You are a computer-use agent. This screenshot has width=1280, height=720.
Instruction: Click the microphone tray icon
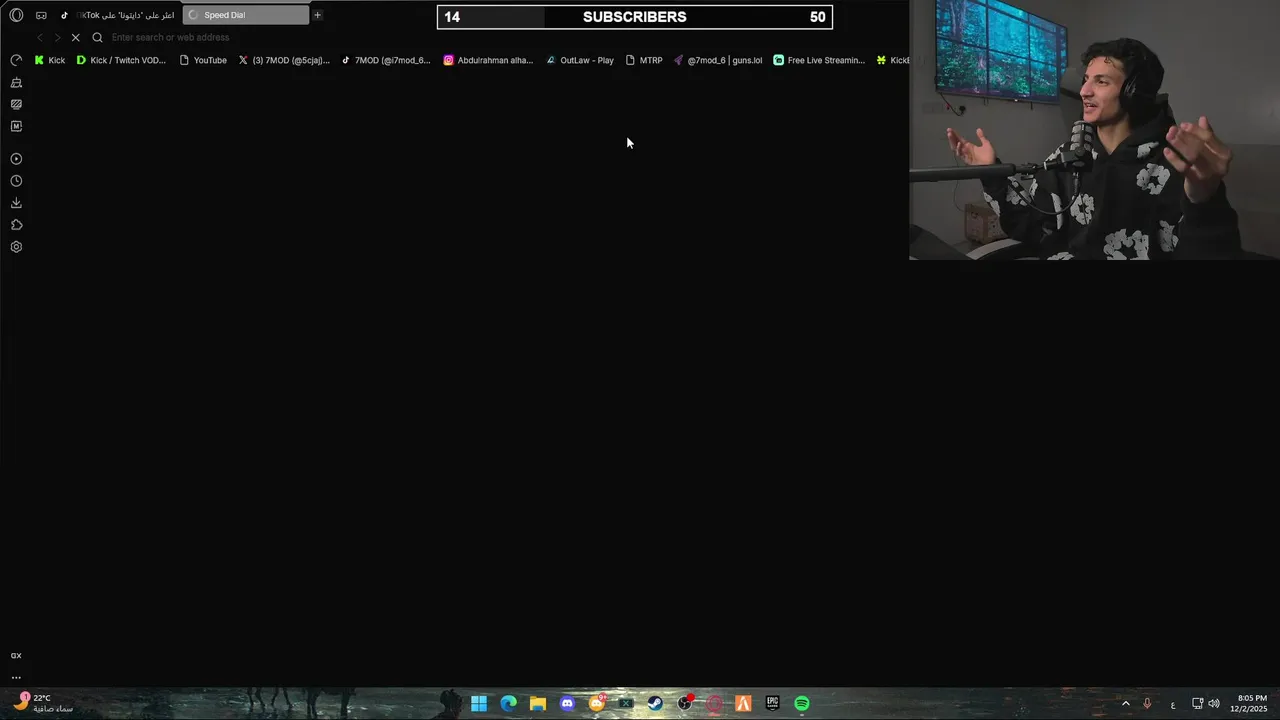click(1147, 704)
